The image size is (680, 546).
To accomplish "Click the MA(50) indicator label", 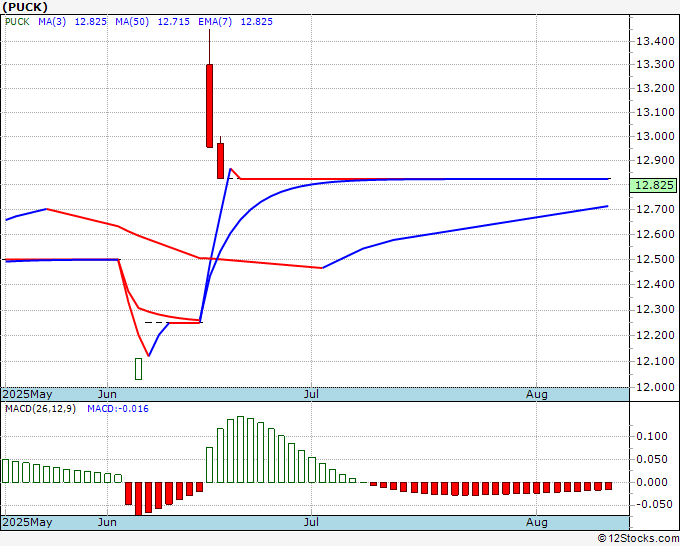I will (132, 22).
